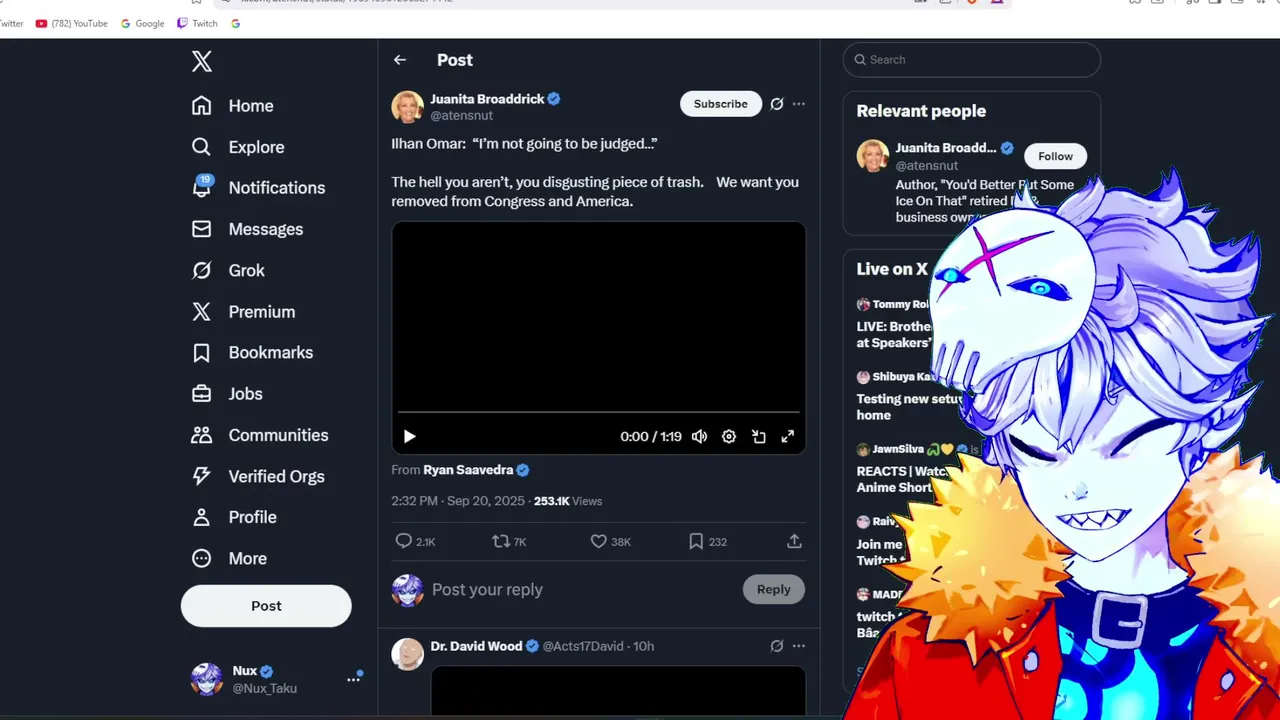
Task: Subscribe to Juanita Broaddrick
Action: point(721,104)
